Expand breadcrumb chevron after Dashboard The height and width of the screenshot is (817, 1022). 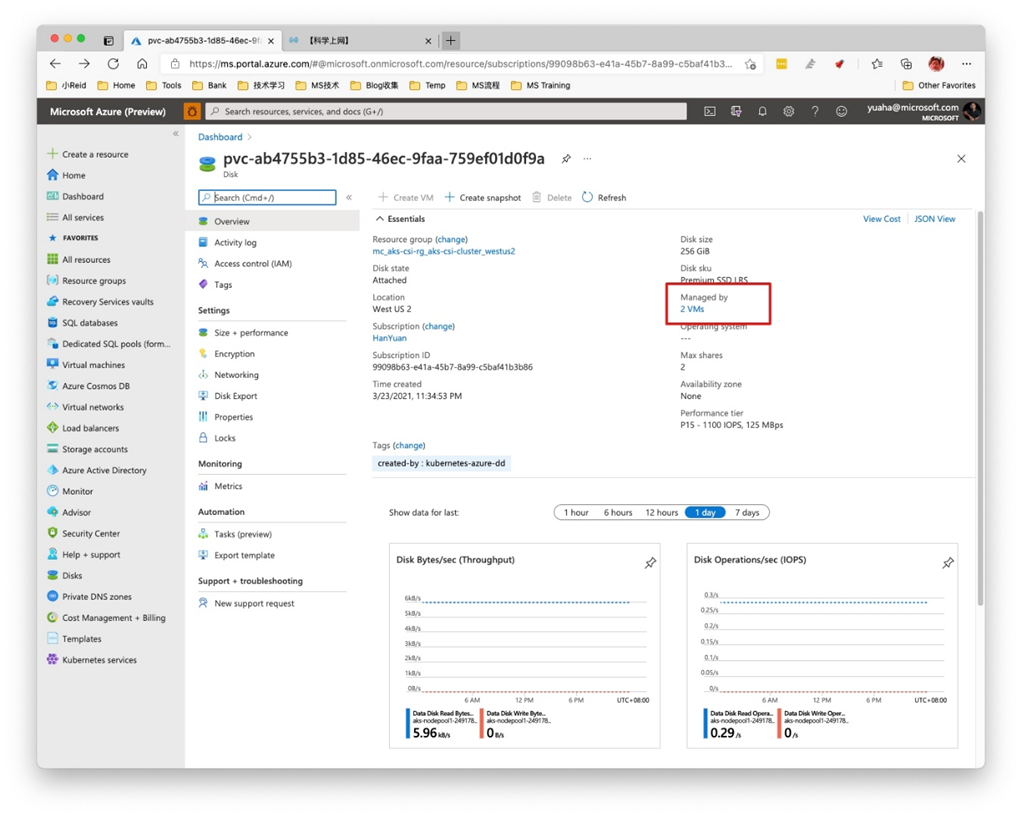[x=250, y=137]
